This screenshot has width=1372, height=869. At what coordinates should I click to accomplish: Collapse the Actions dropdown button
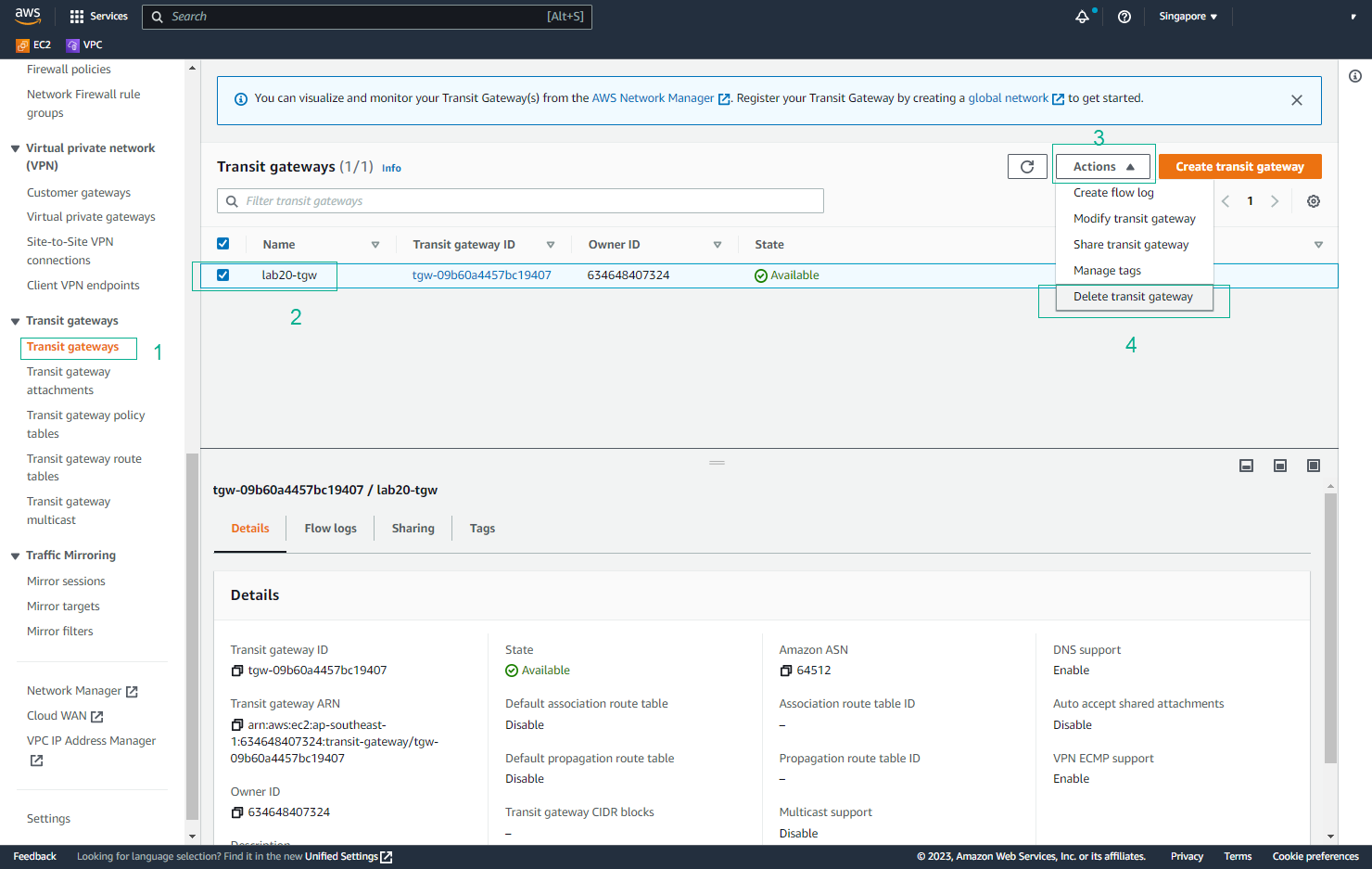pos(1103,167)
